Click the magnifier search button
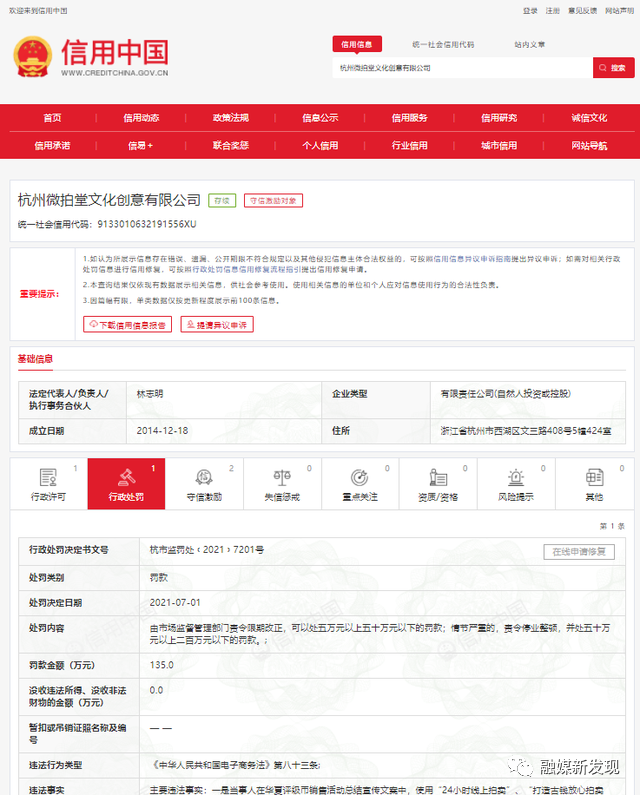This screenshot has width=640, height=795. click(613, 67)
